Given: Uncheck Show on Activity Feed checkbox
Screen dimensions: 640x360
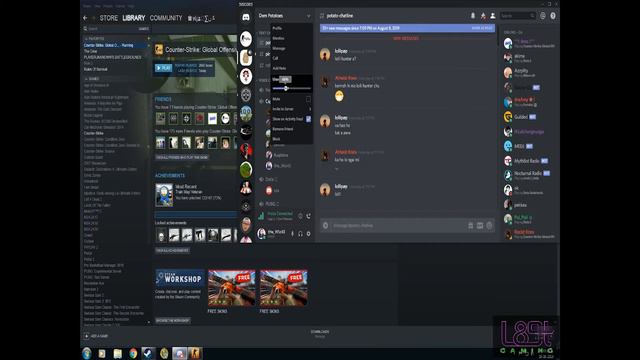Looking at the screenshot, I should coord(308,119).
